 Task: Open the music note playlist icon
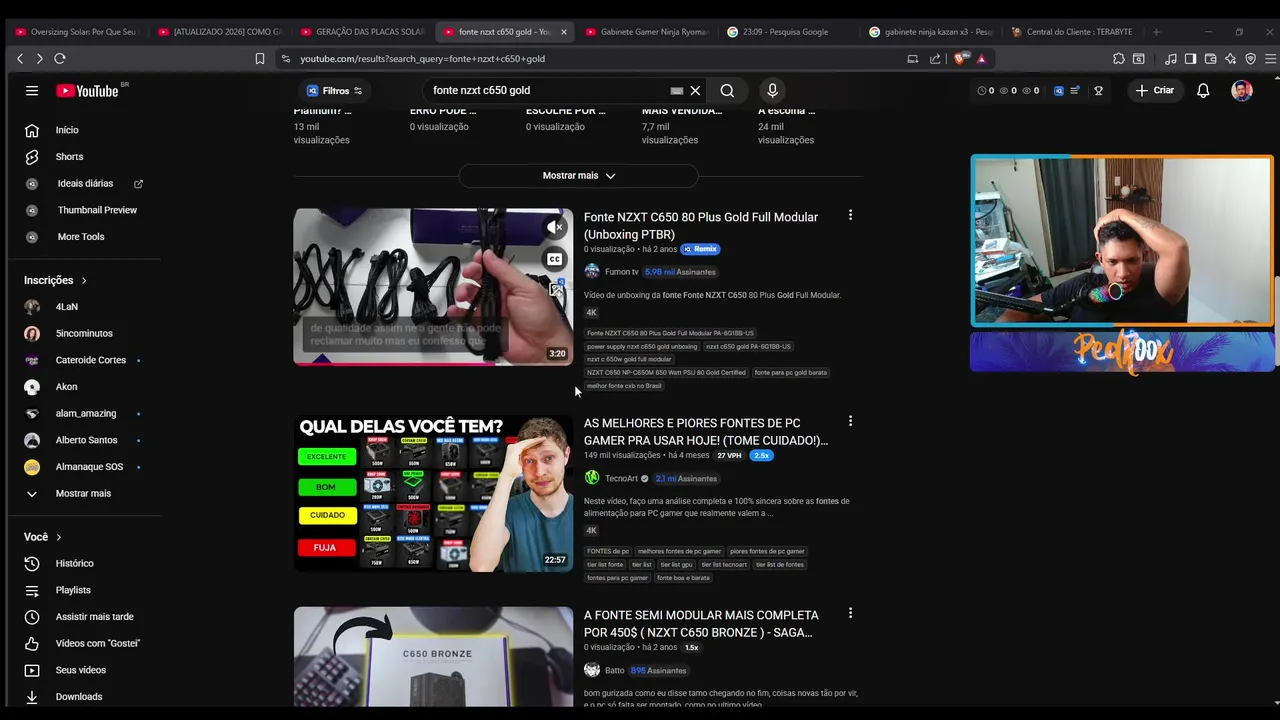tap(1170, 59)
